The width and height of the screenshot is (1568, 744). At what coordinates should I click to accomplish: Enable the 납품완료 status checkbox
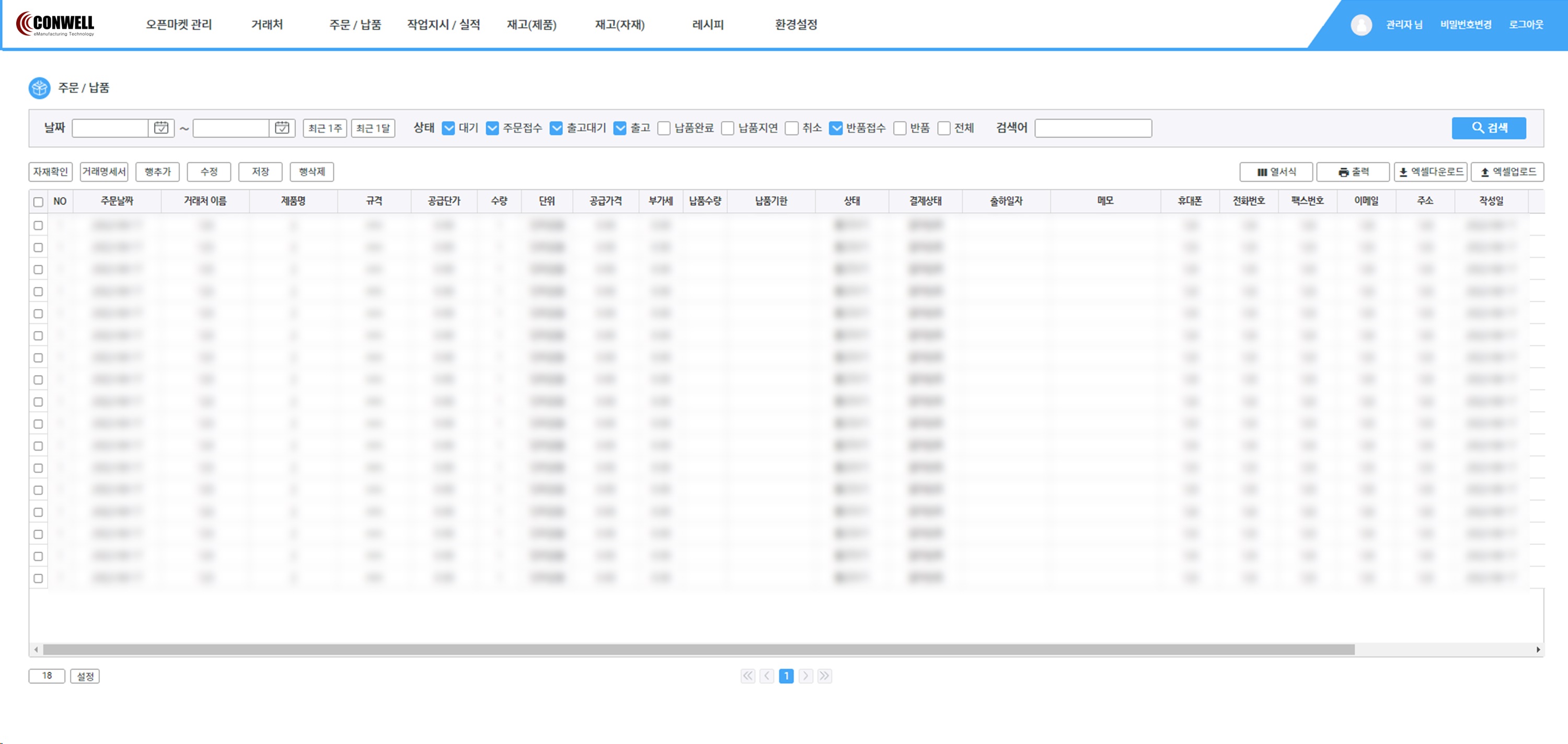pos(664,129)
